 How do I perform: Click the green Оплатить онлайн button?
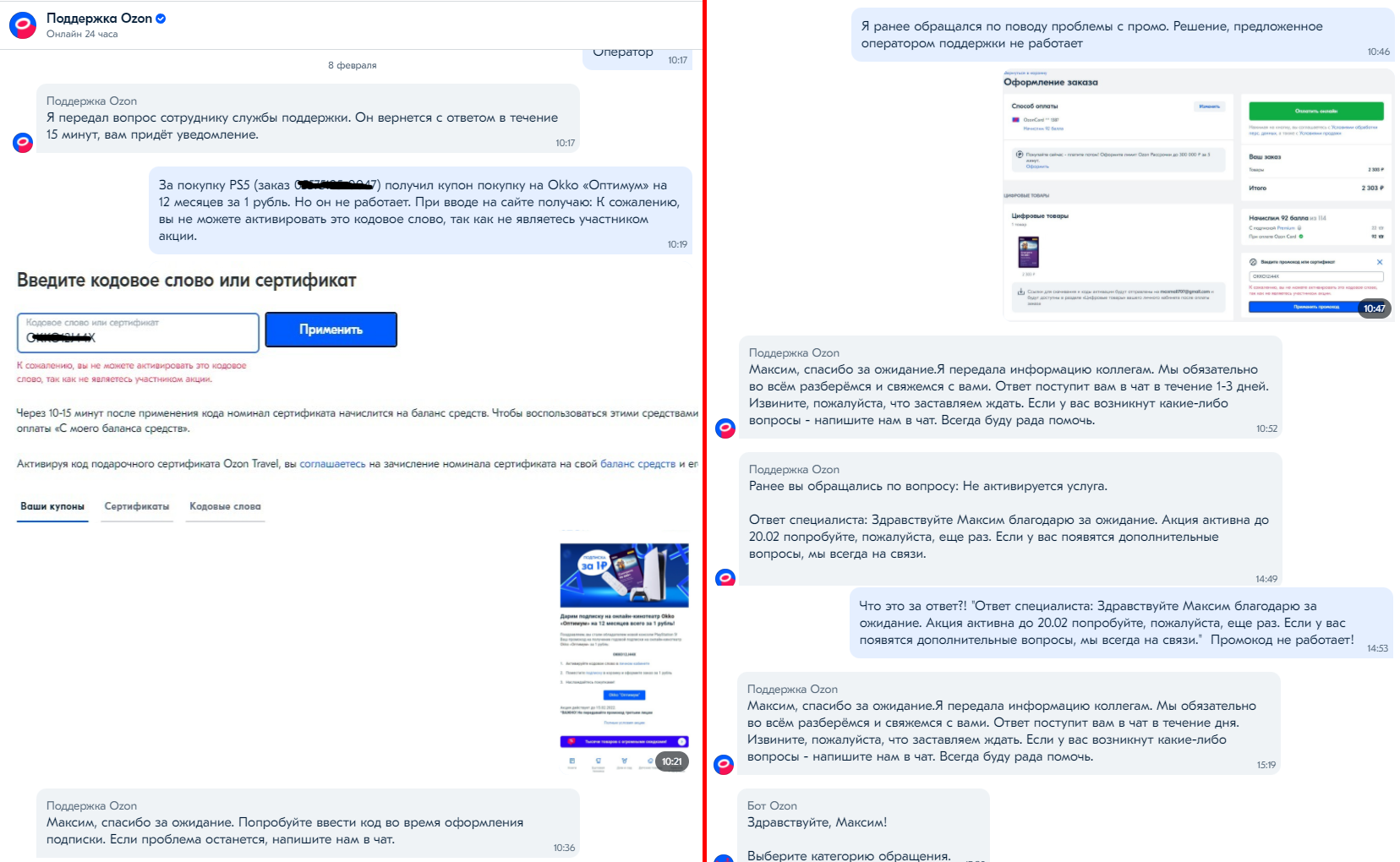pos(1315,111)
